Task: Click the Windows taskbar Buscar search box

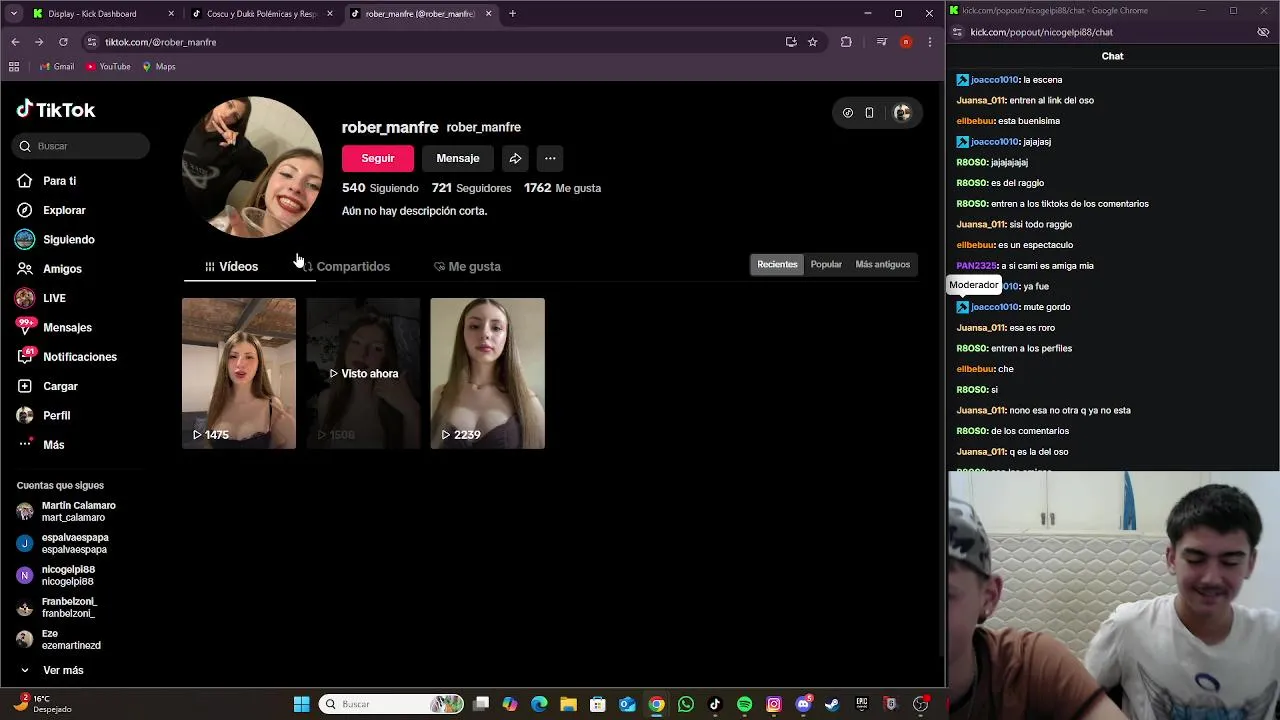Action: pos(391,704)
